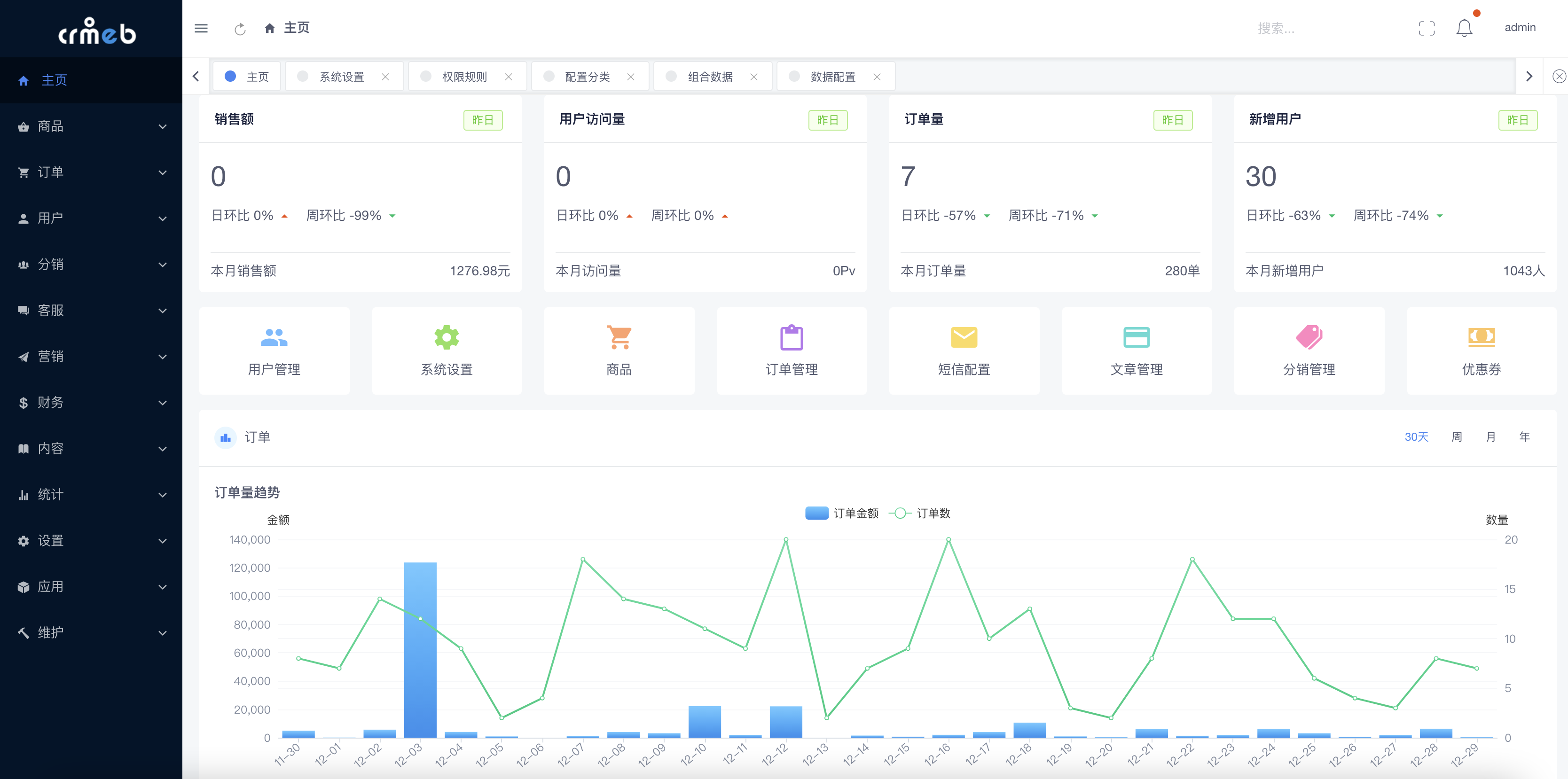Screen dimensions: 1568x779
Task: Expand the 应用 sidebar menu
Action: coord(91,587)
